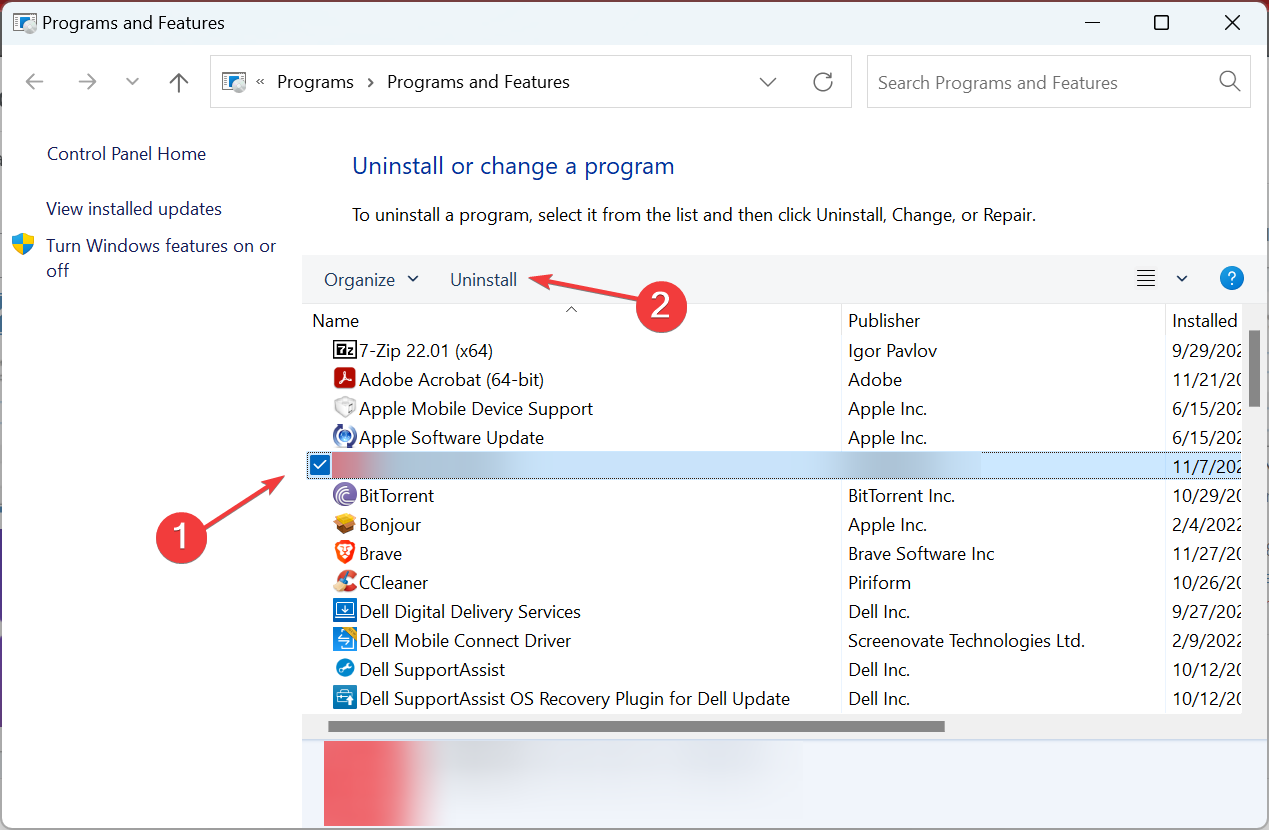Click the Piriform publisher cell
The width and height of the screenshot is (1269, 830).
(879, 582)
